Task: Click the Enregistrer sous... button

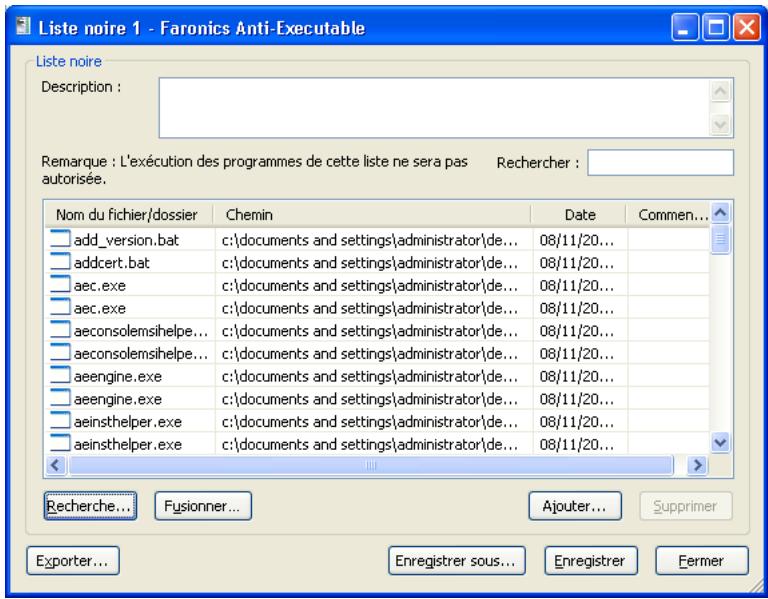Action: coord(456,561)
